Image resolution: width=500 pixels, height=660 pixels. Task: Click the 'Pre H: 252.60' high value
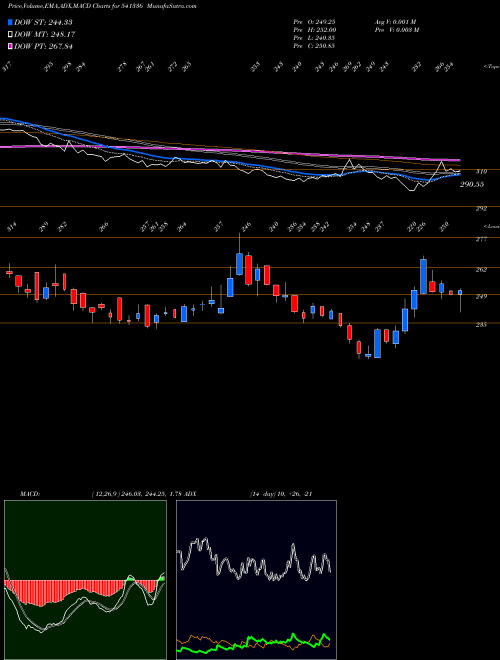314,30
